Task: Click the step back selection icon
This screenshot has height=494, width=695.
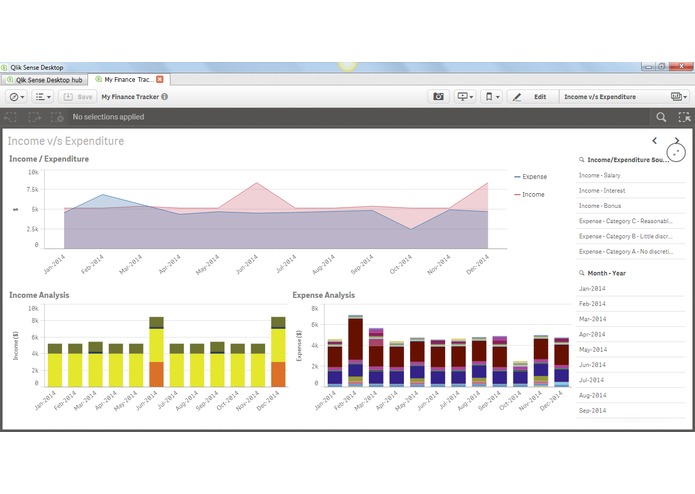Action: coord(10,117)
